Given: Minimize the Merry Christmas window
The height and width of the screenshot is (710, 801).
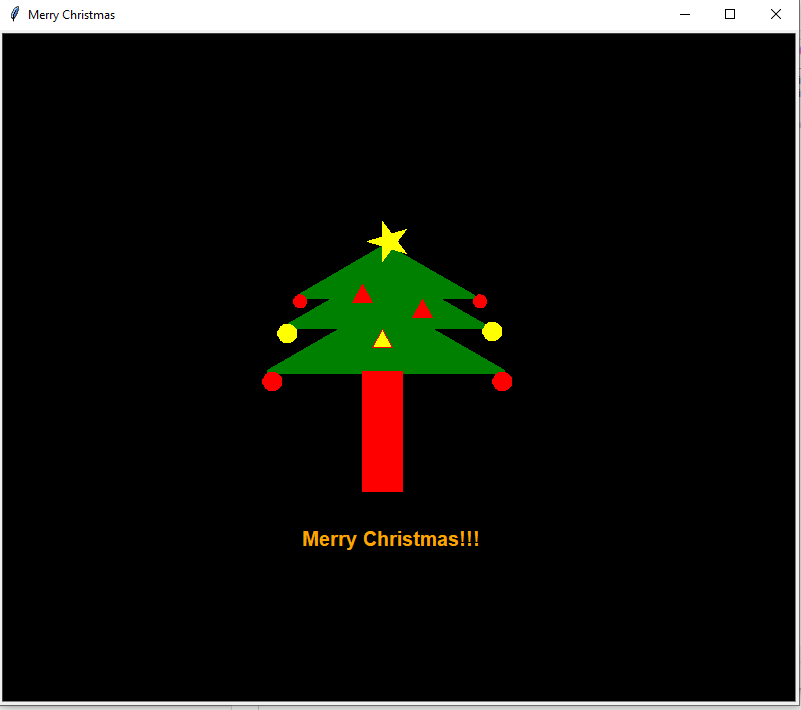Looking at the screenshot, I should 684,14.
